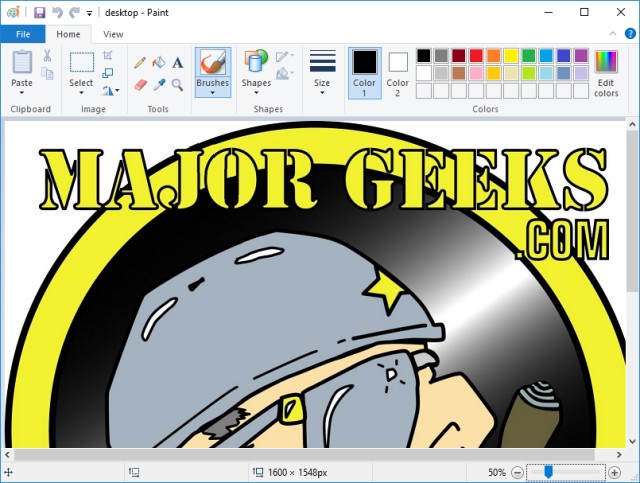Pick the yellow color swatch
Image resolution: width=640 pixels, height=483 pixels.
511,56
